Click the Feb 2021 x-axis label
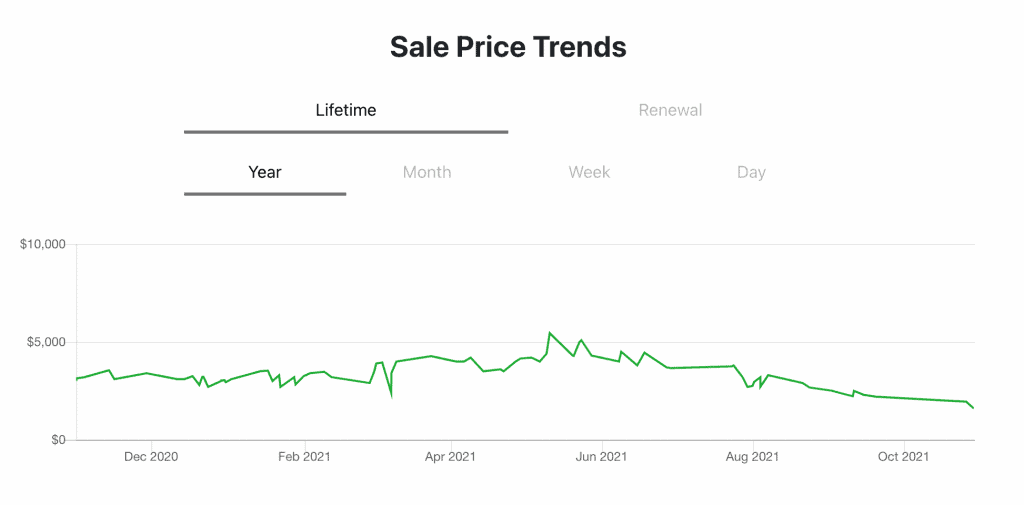 coord(304,457)
